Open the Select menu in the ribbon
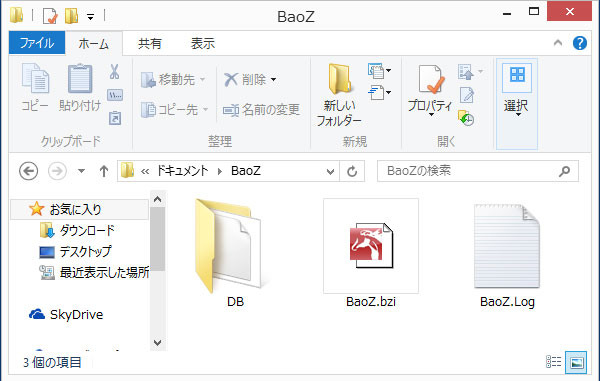600x381 pixels. tap(517, 103)
